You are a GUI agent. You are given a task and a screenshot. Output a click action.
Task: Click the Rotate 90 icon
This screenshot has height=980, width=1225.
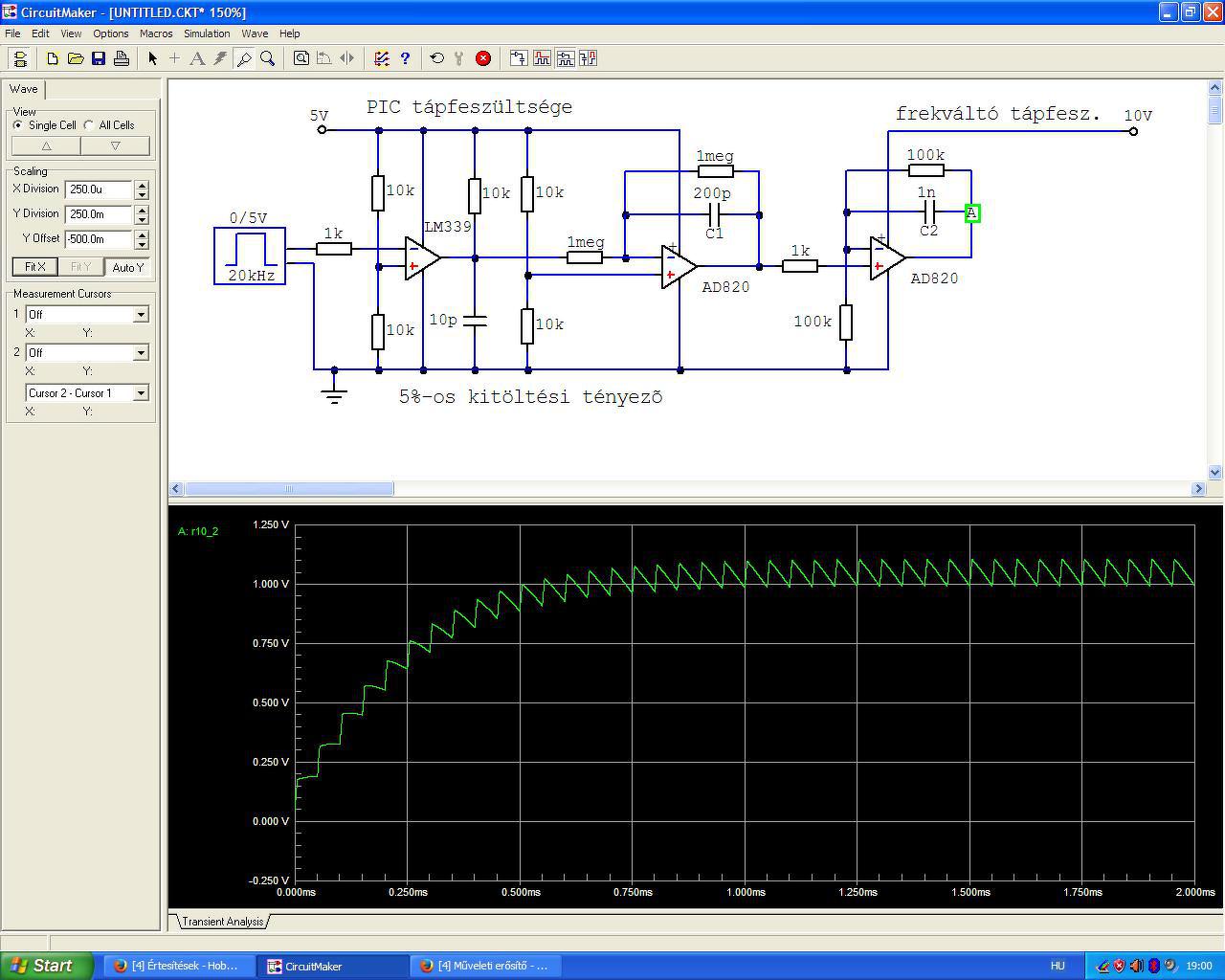[x=324, y=58]
